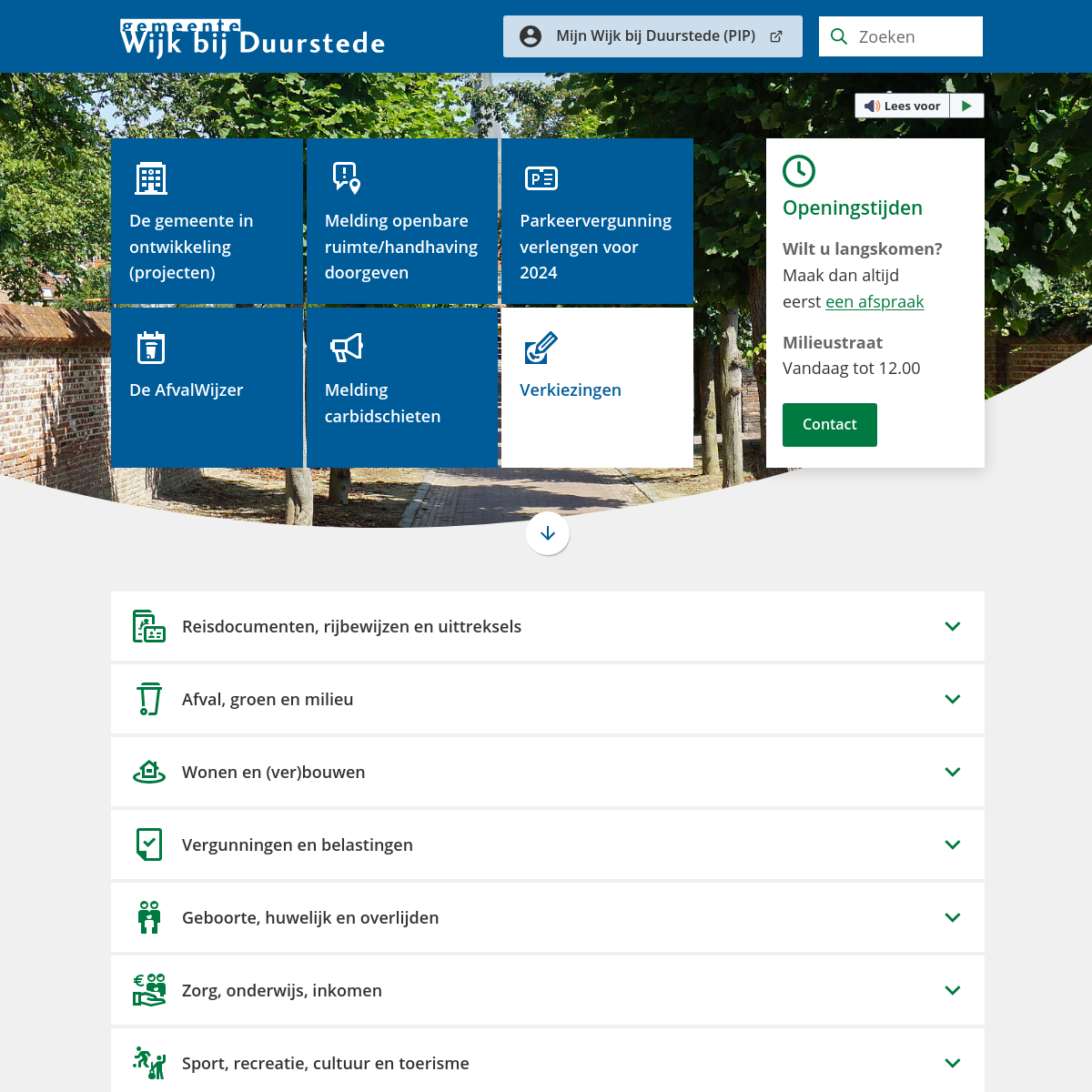1092x1092 pixels.
Task: Click the round scroll-down arrow button
Action: 548,533
